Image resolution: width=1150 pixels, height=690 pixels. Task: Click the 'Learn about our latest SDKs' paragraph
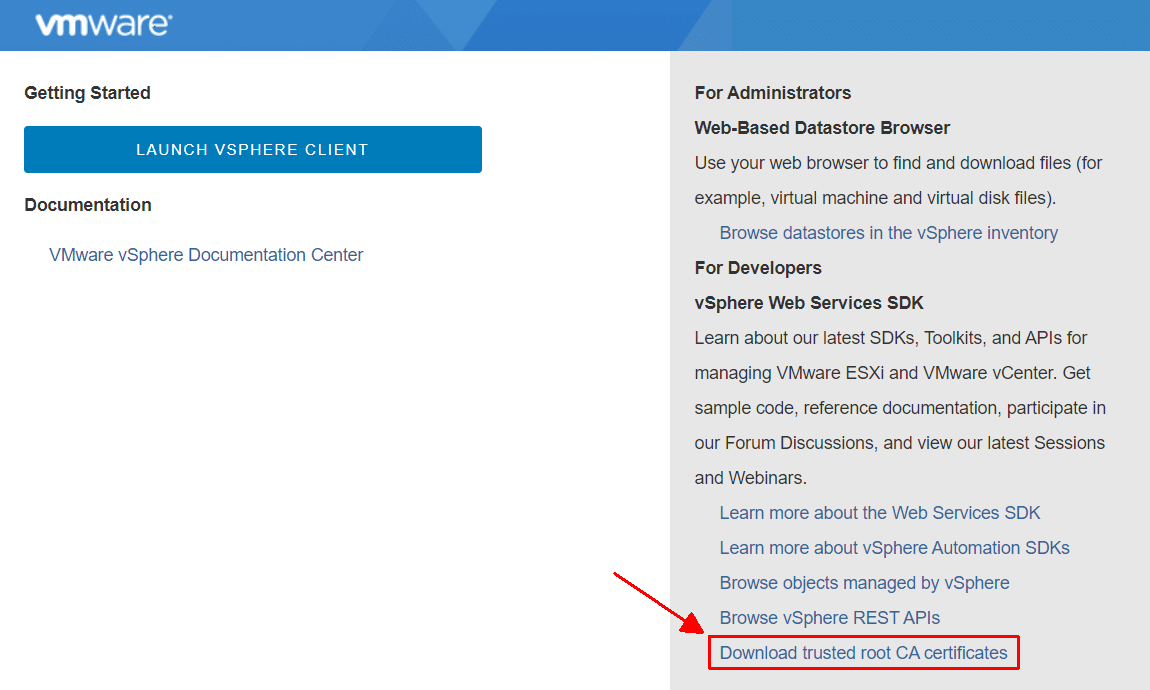point(900,408)
